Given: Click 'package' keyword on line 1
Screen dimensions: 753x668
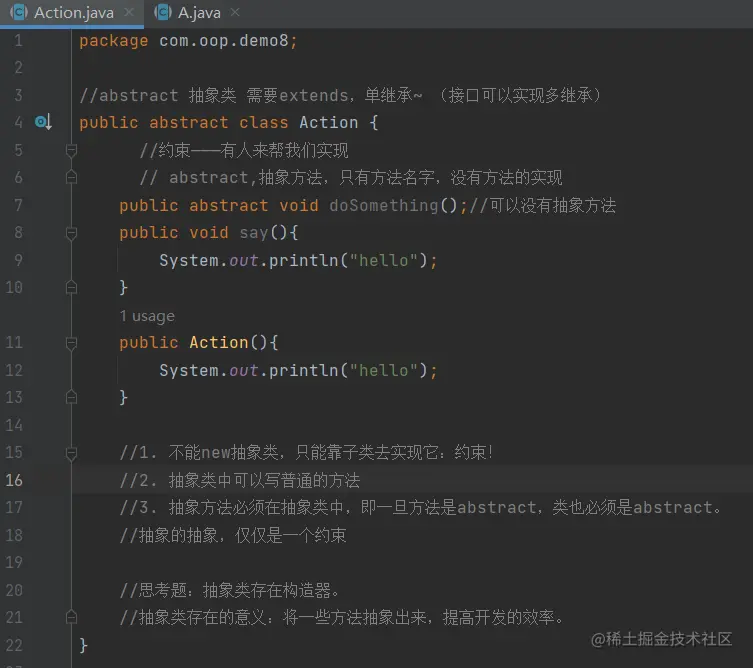Looking at the screenshot, I should (x=113, y=41).
